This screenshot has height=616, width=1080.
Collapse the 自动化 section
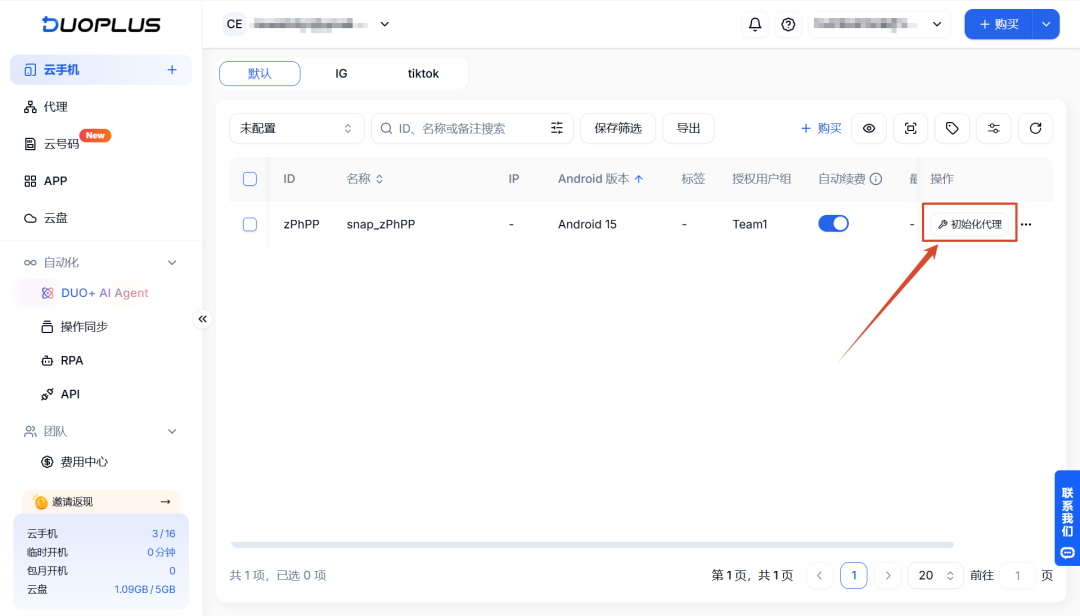coord(172,263)
